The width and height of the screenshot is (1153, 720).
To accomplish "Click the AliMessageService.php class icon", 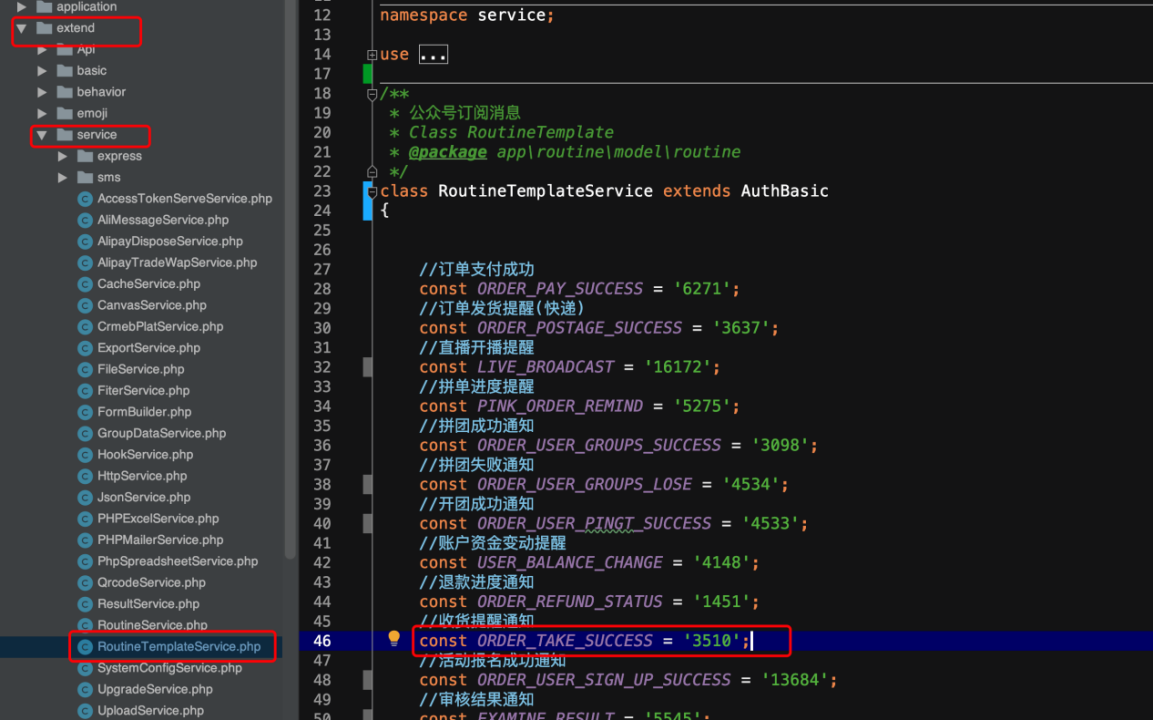I will [x=85, y=220].
